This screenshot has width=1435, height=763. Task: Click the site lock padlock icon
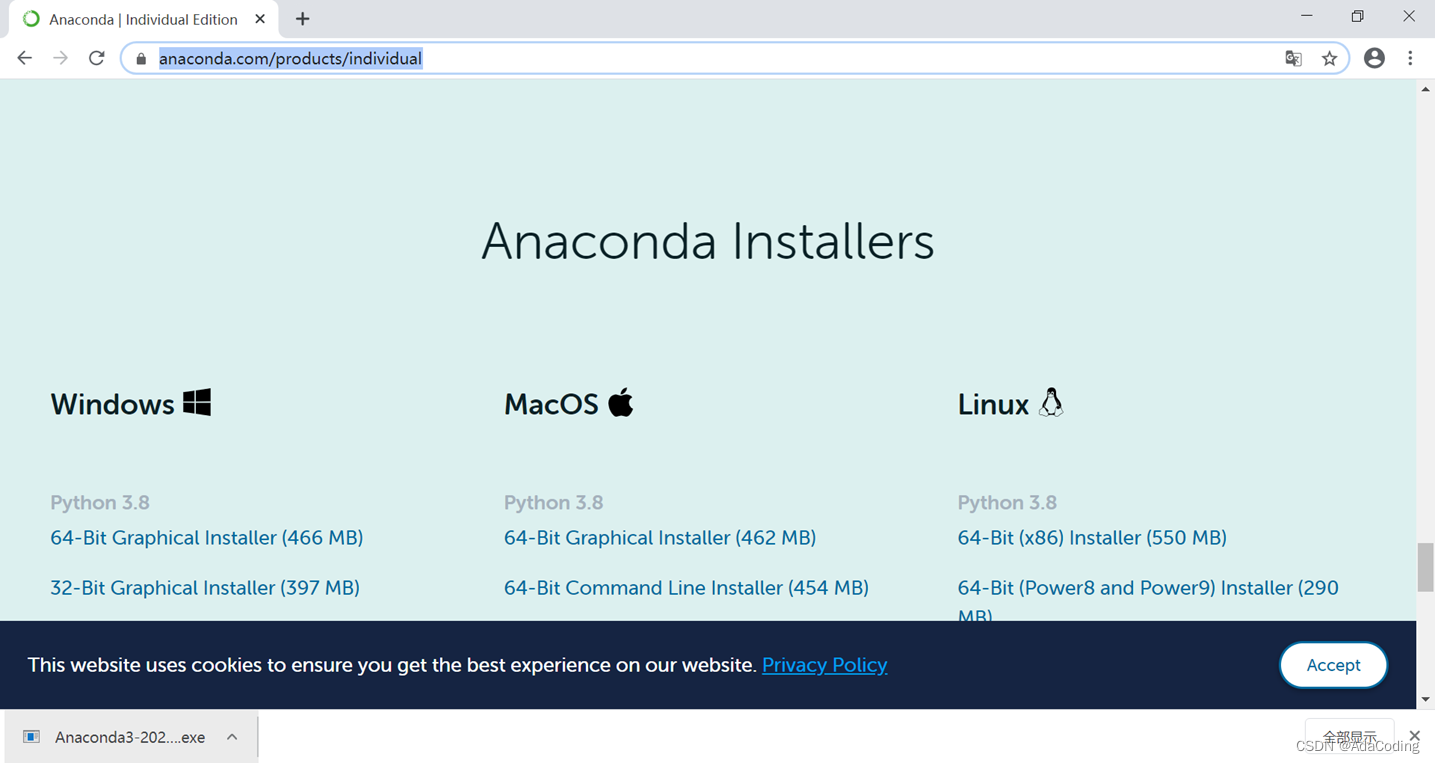click(x=141, y=59)
